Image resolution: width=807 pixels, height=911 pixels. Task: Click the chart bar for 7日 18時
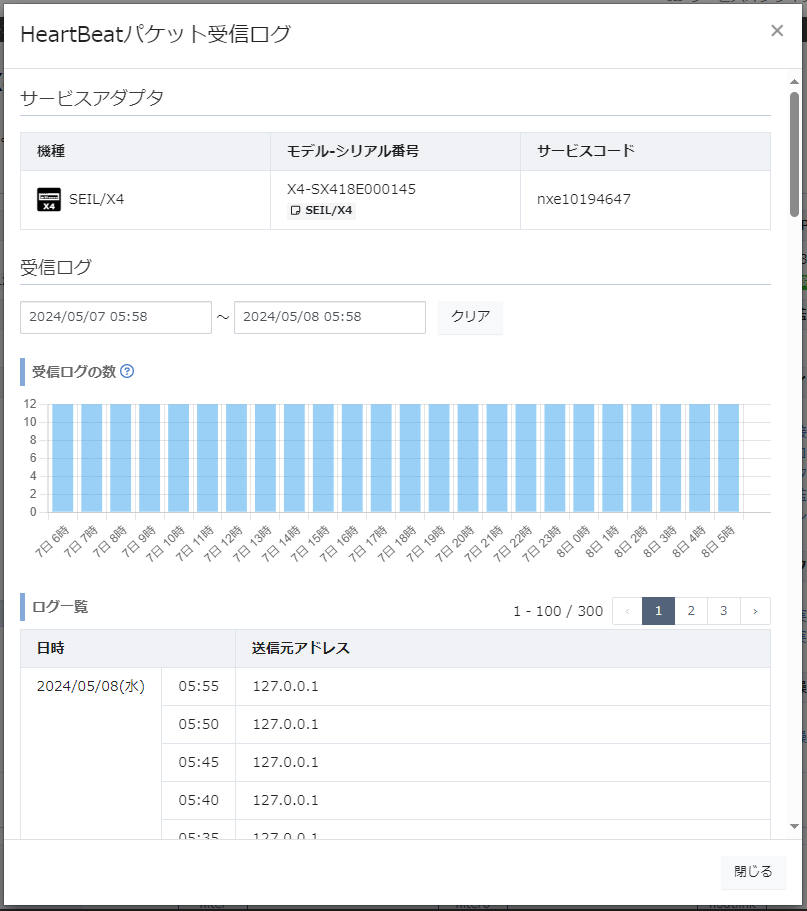410,458
